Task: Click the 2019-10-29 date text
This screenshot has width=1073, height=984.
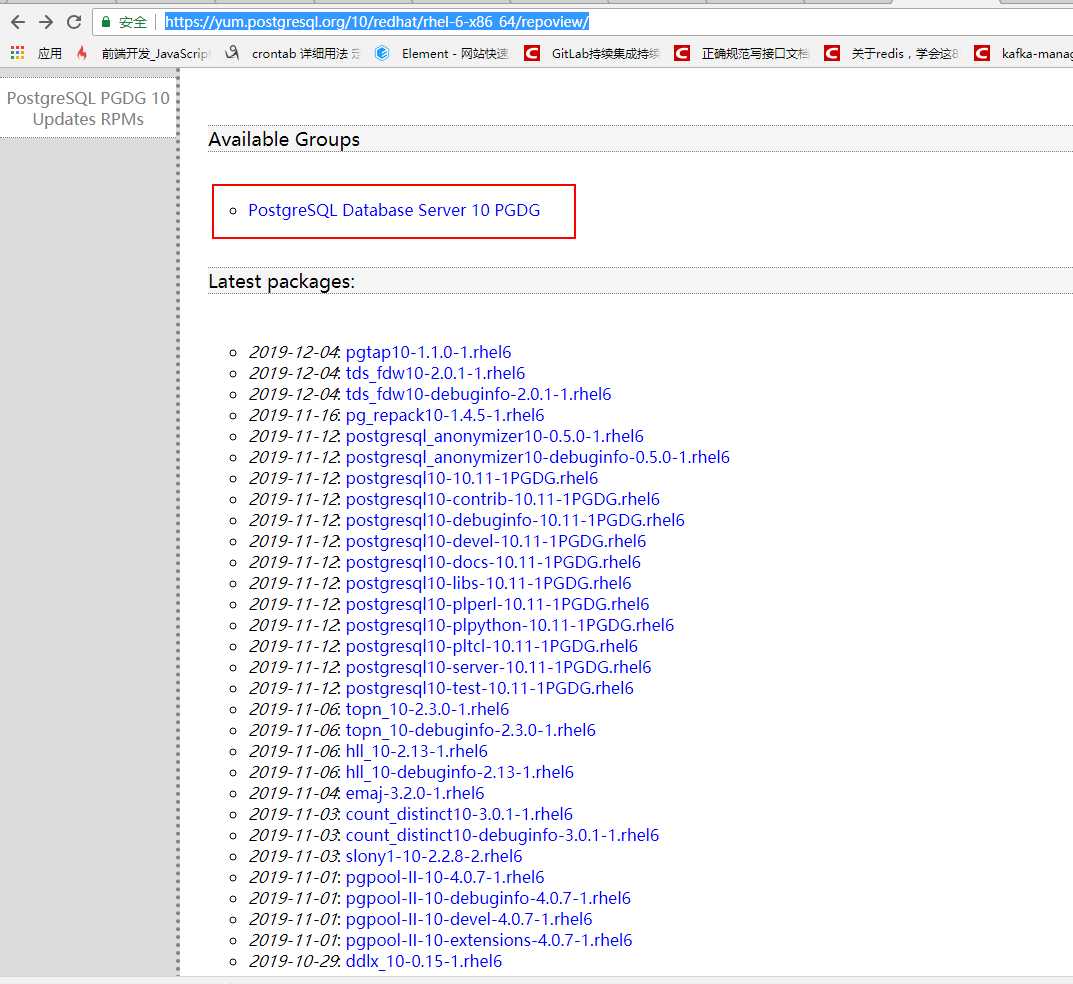Action: [295, 961]
